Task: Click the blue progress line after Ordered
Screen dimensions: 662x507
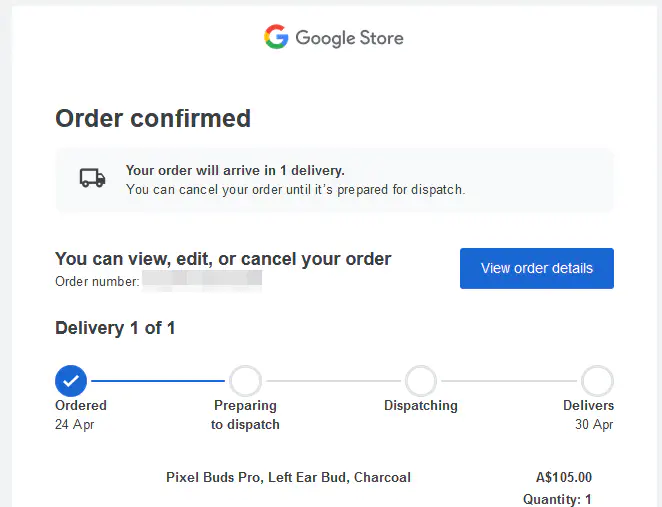Action: coord(158,381)
